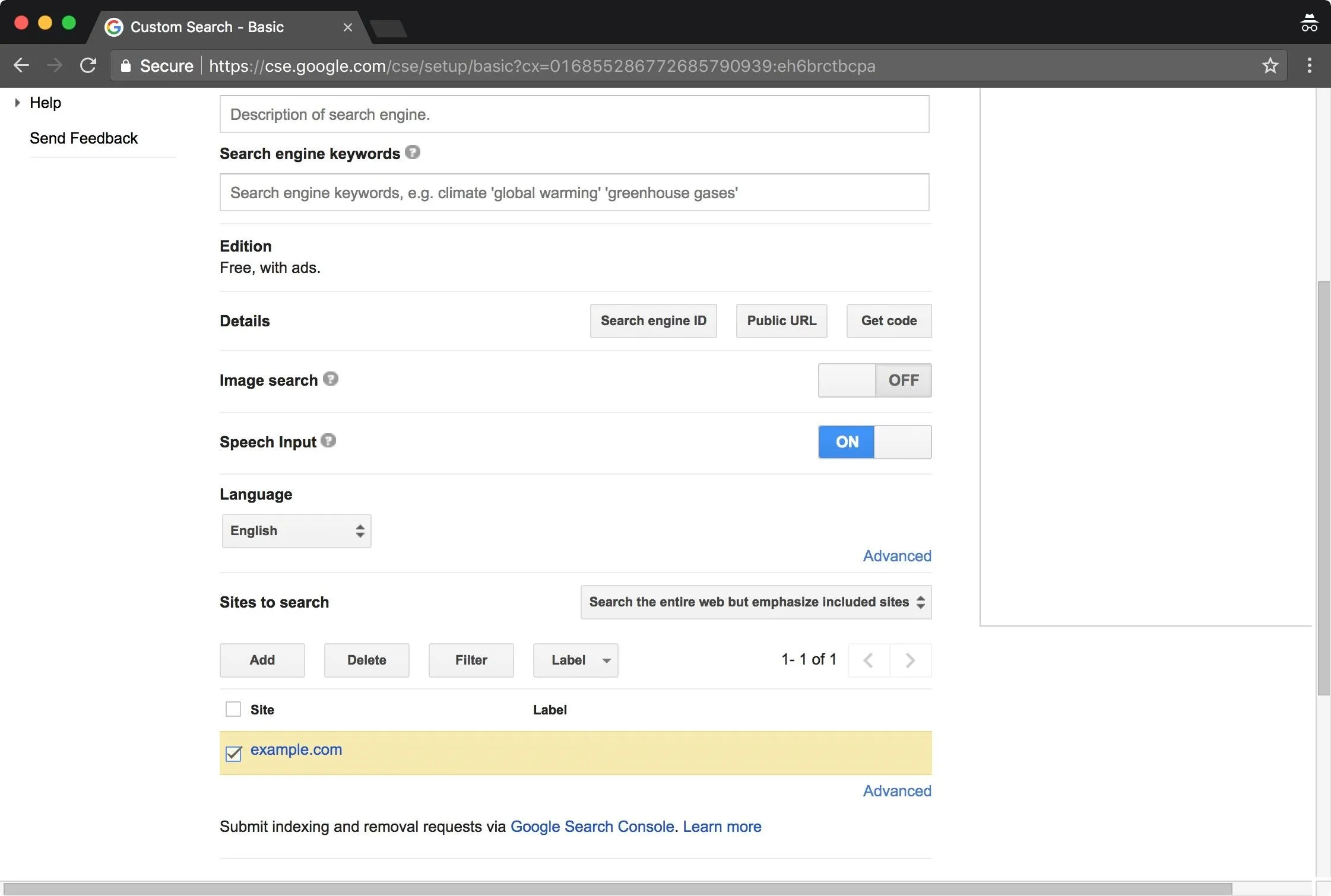Click the horizontal page scrollbar
The height and width of the screenshot is (896, 1331).
tap(617, 888)
